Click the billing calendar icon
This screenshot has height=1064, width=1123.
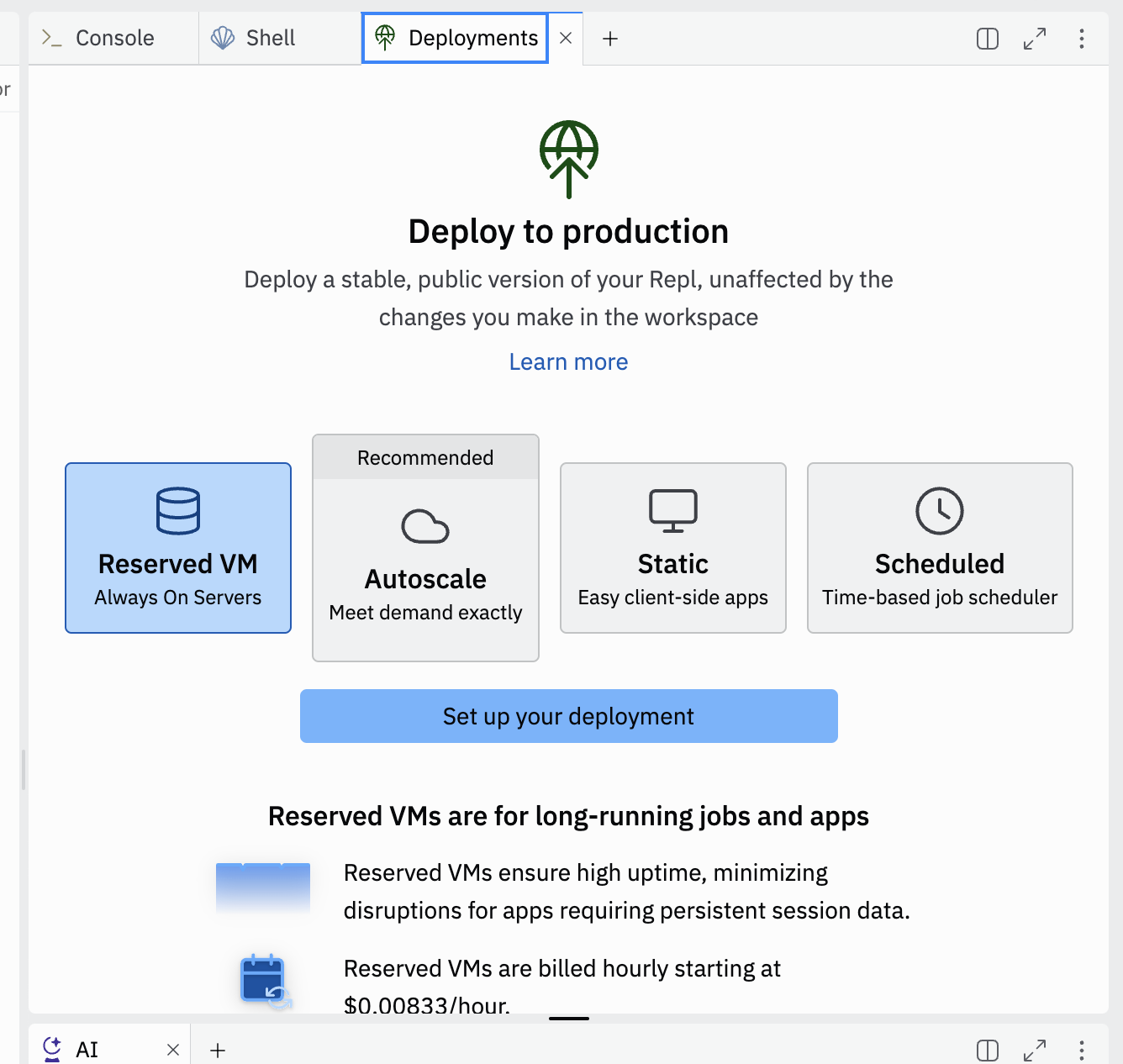tap(264, 981)
